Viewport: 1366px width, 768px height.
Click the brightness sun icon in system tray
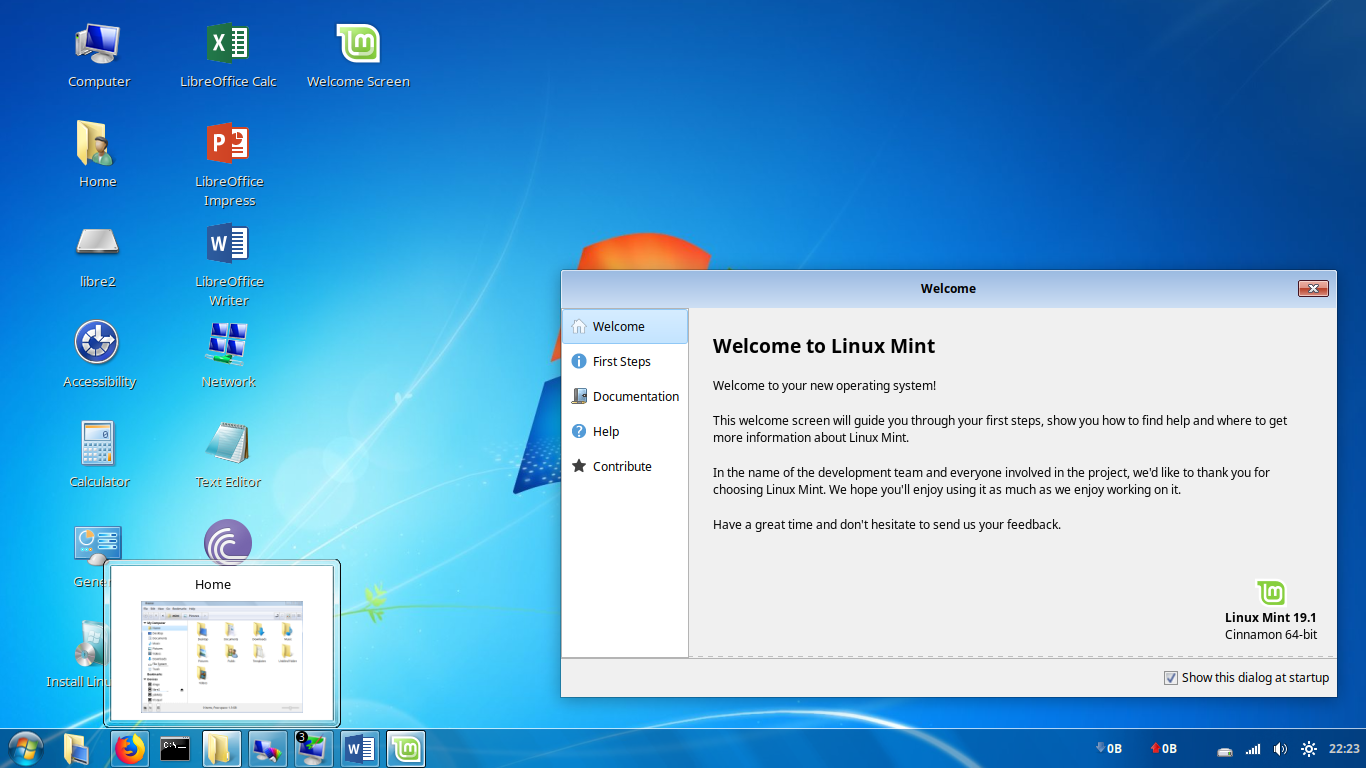(1308, 748)
